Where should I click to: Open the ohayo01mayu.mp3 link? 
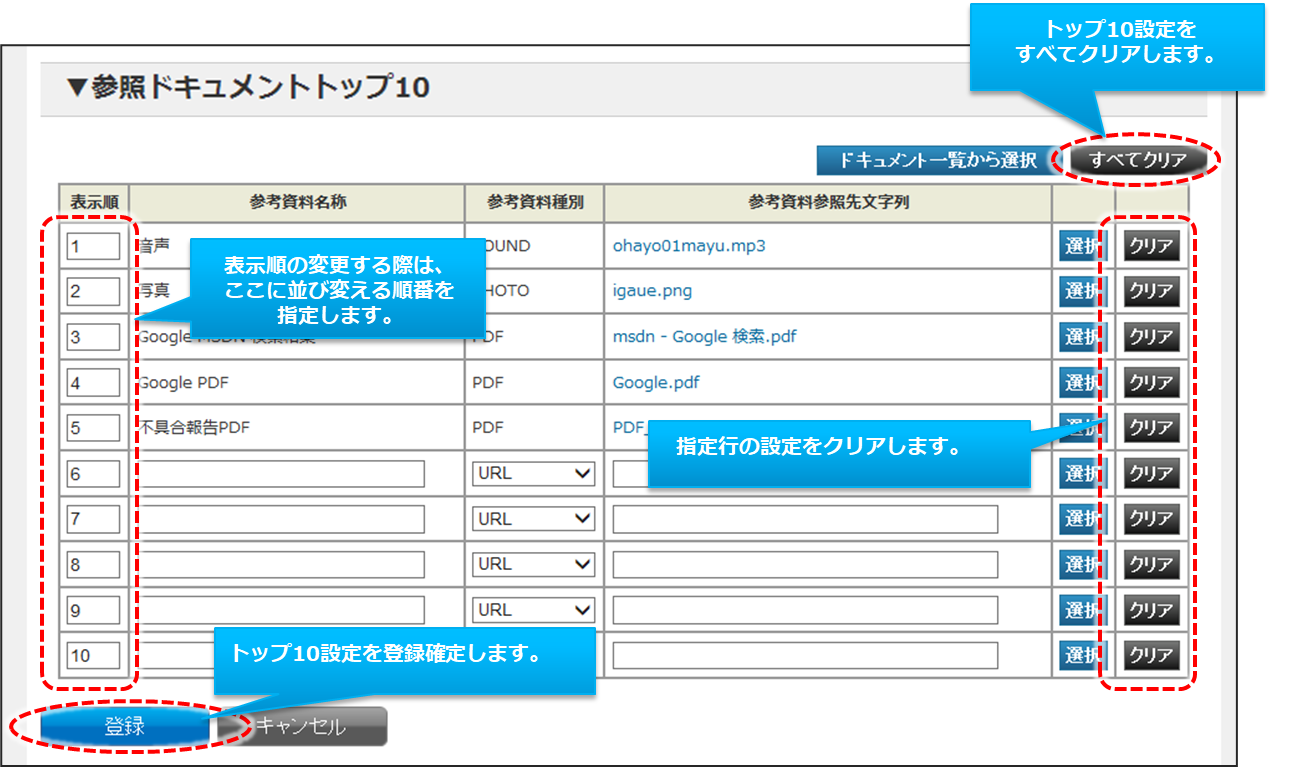coord(689,246)
